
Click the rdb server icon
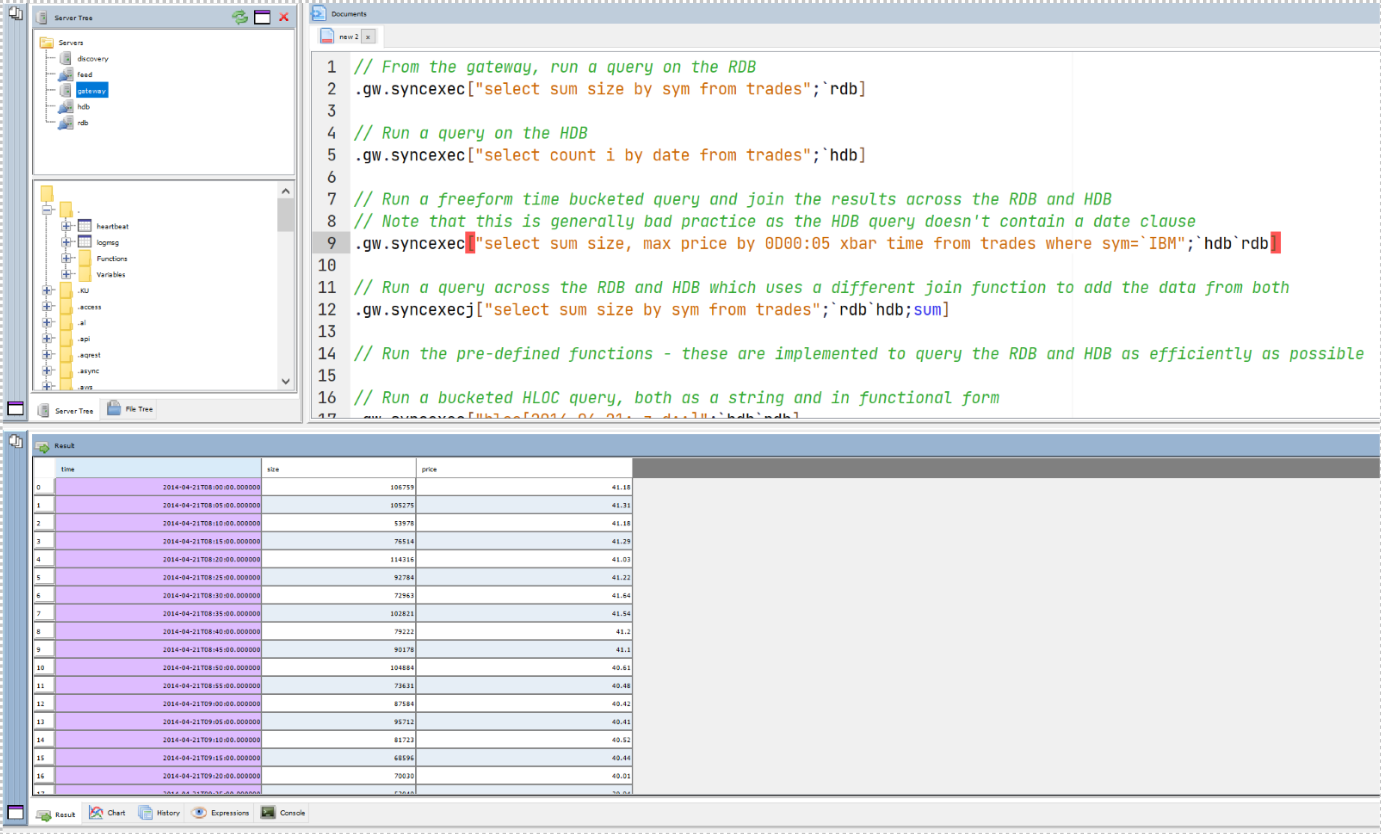[65, 123]
